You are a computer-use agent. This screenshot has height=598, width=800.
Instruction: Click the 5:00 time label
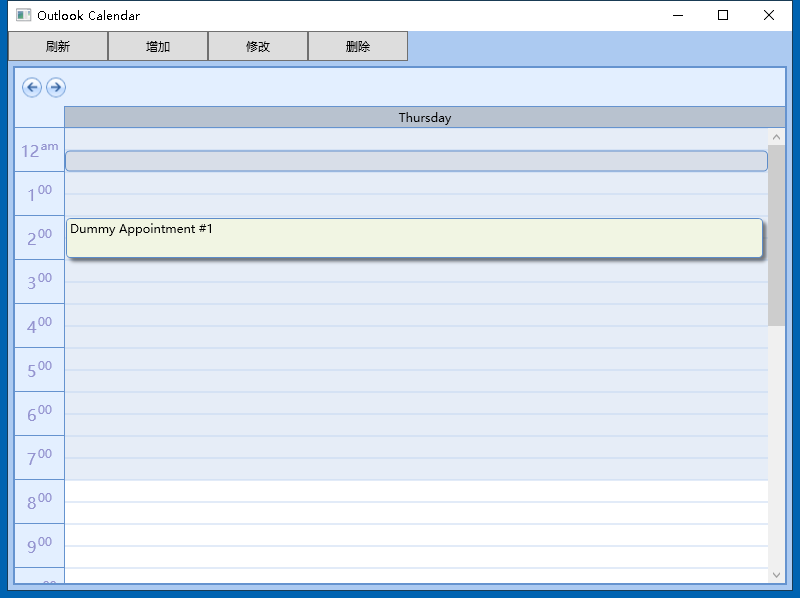pyautogui.click(x=40, y=369)
